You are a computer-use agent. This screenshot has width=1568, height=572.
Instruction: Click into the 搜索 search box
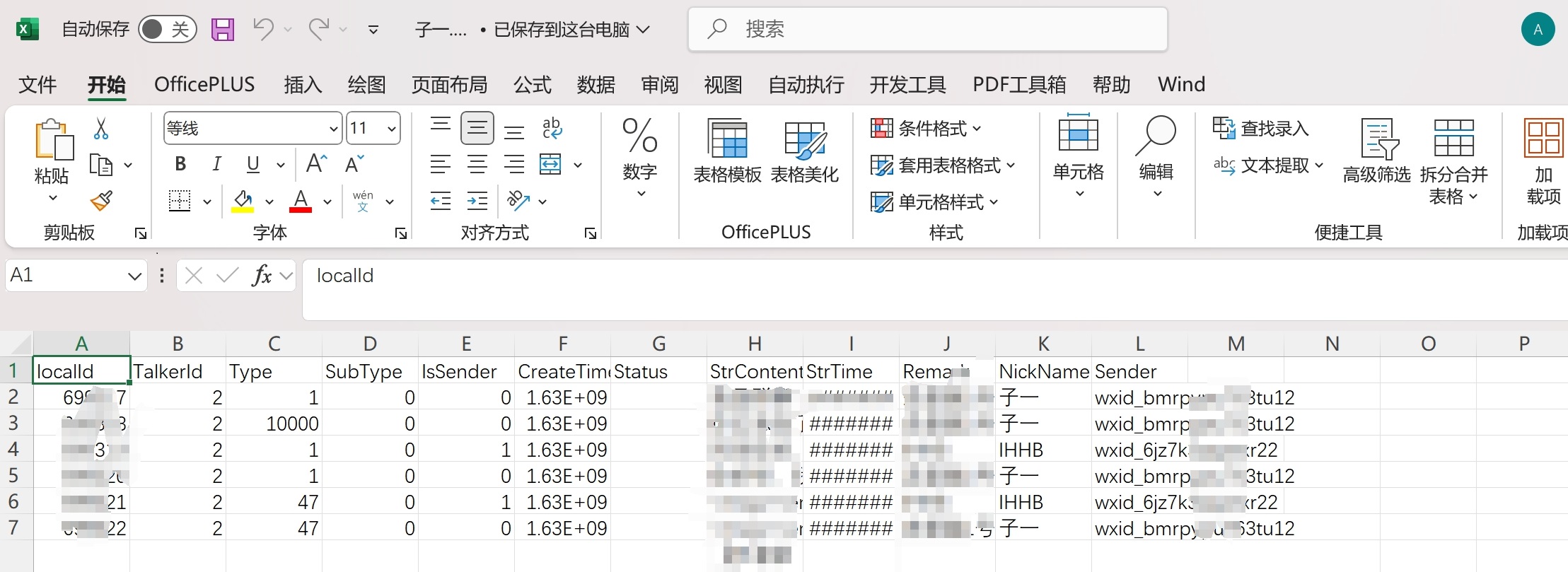click(927, 30)
